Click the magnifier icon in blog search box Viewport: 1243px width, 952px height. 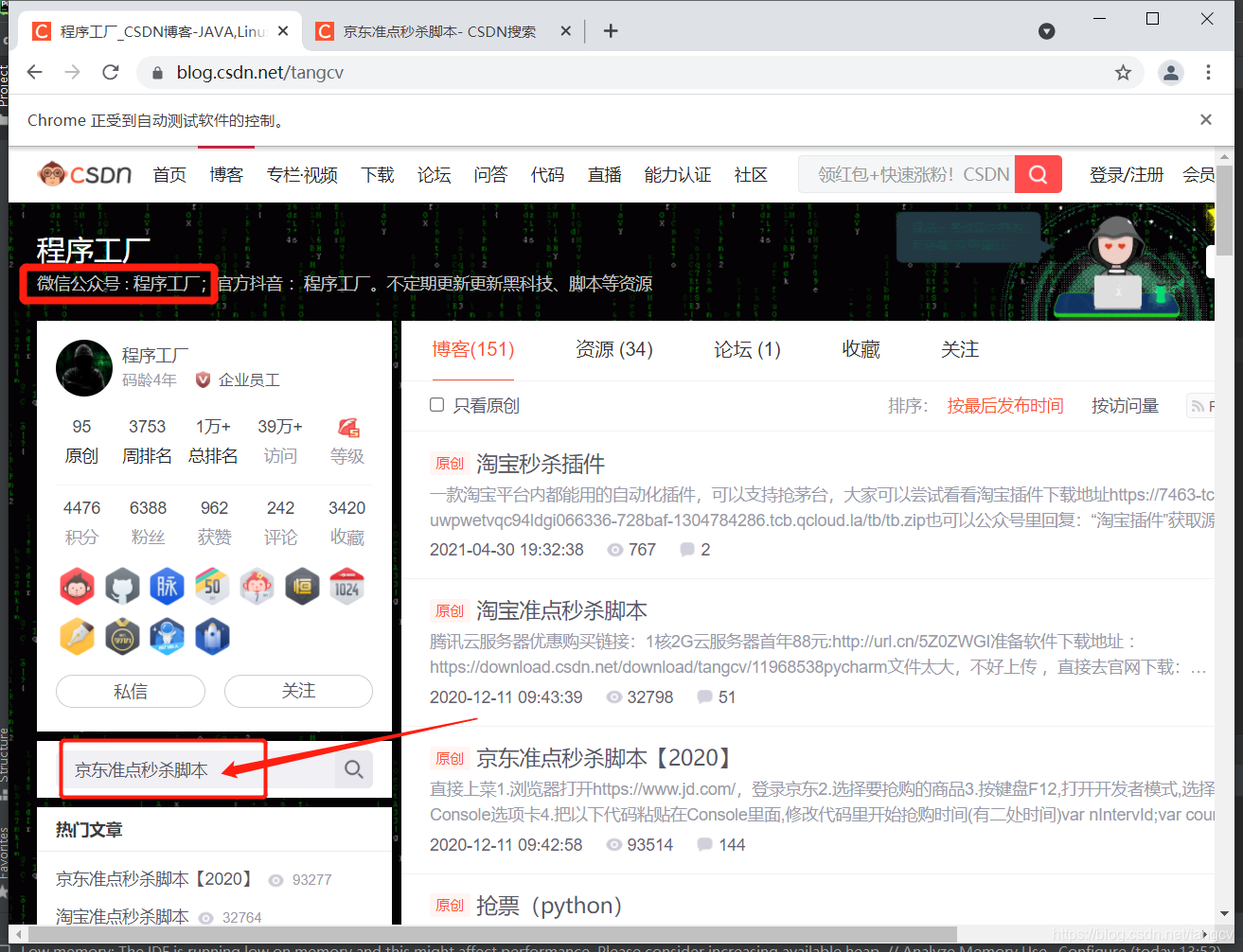[x=354, y=769]
